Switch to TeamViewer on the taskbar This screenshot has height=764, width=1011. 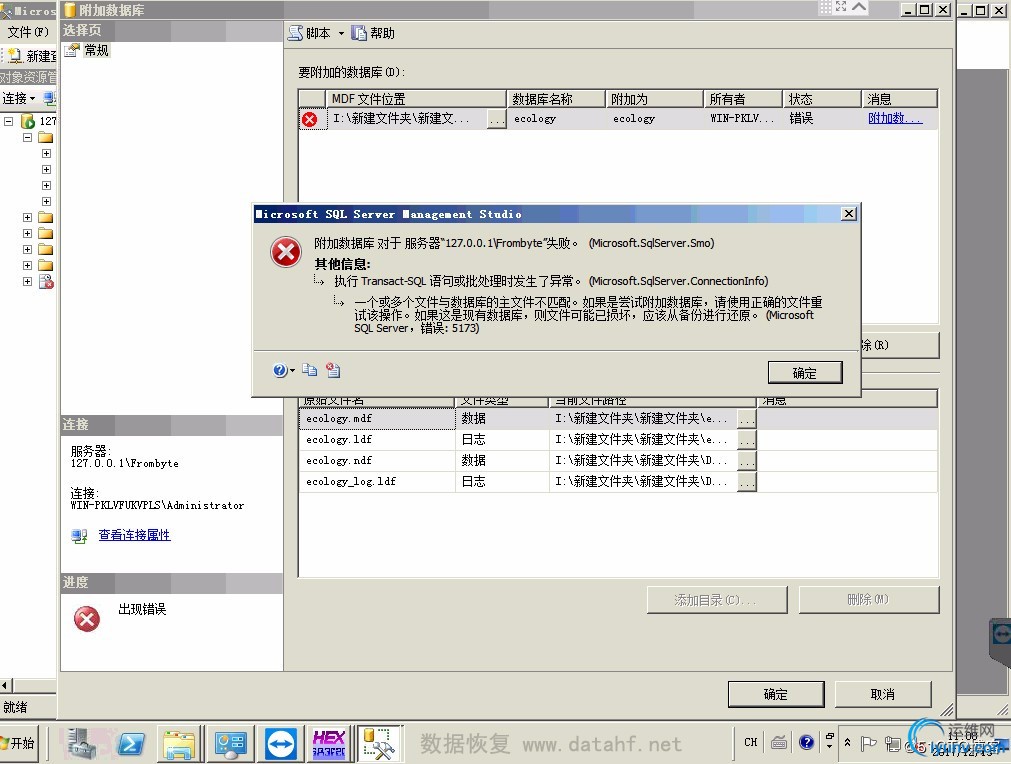(280, 743)
